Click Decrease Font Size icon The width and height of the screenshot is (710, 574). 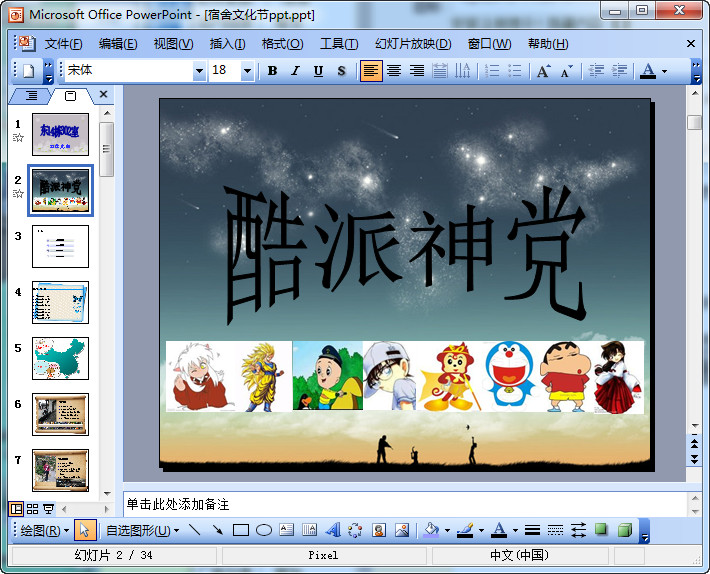tap(566, 71)
